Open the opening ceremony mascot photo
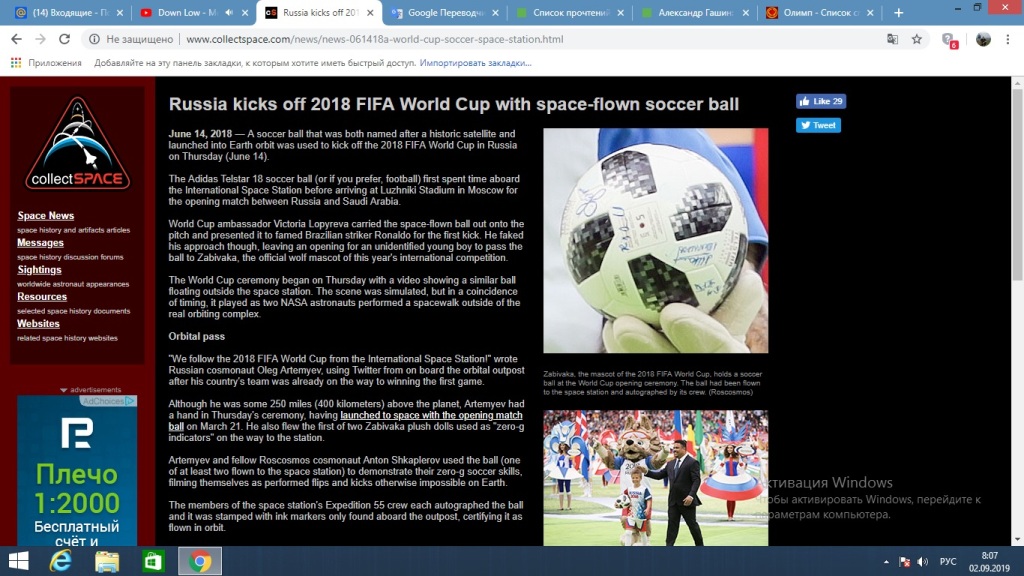The width and height of the screenshot is (1024, 576). point(656,478)
